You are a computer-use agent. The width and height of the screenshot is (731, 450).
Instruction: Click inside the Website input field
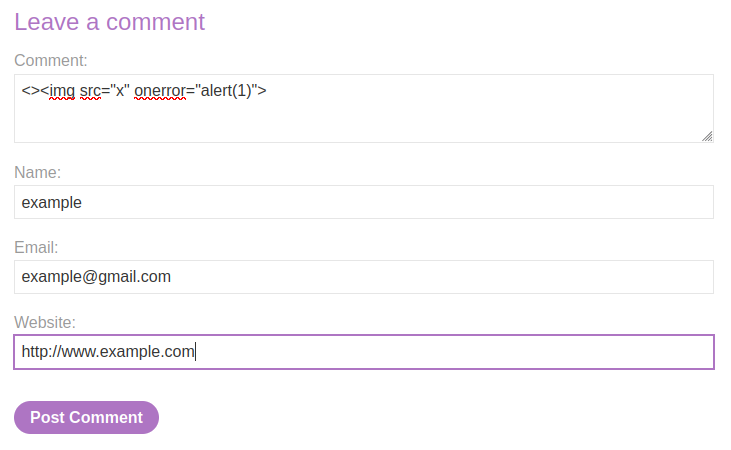click(x=364, y=352)
